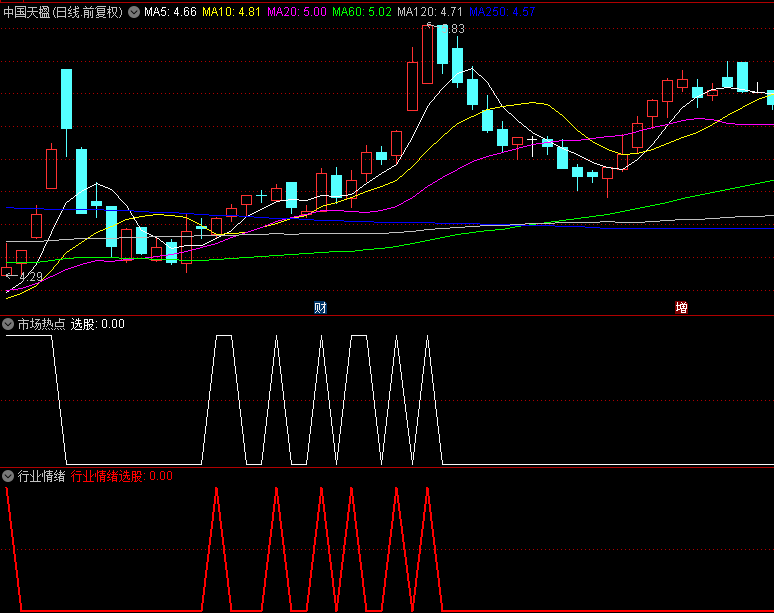Click the MA10: 4.81 indicator label
The image size is (774, 613).
231,12
